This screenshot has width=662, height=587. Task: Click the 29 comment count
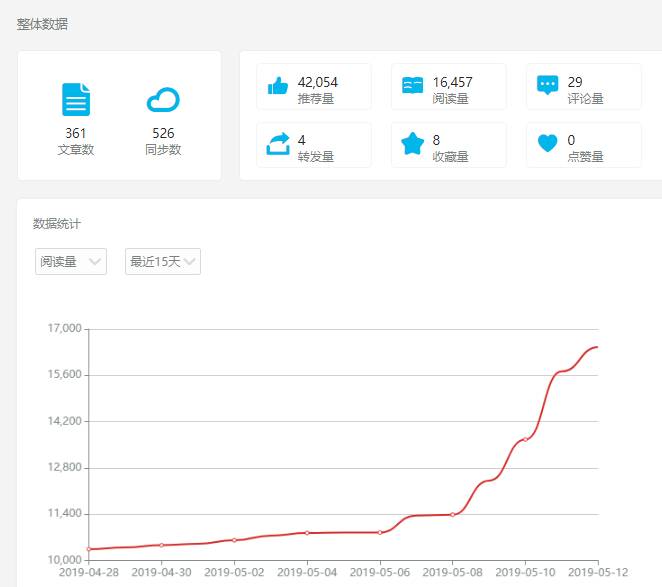click(575, 82)
